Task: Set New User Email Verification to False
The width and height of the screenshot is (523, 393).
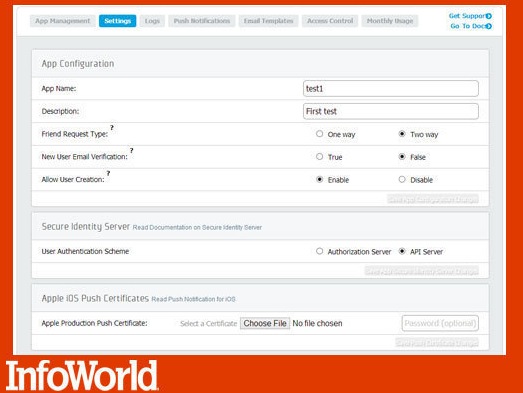Action: coord(402,156)
